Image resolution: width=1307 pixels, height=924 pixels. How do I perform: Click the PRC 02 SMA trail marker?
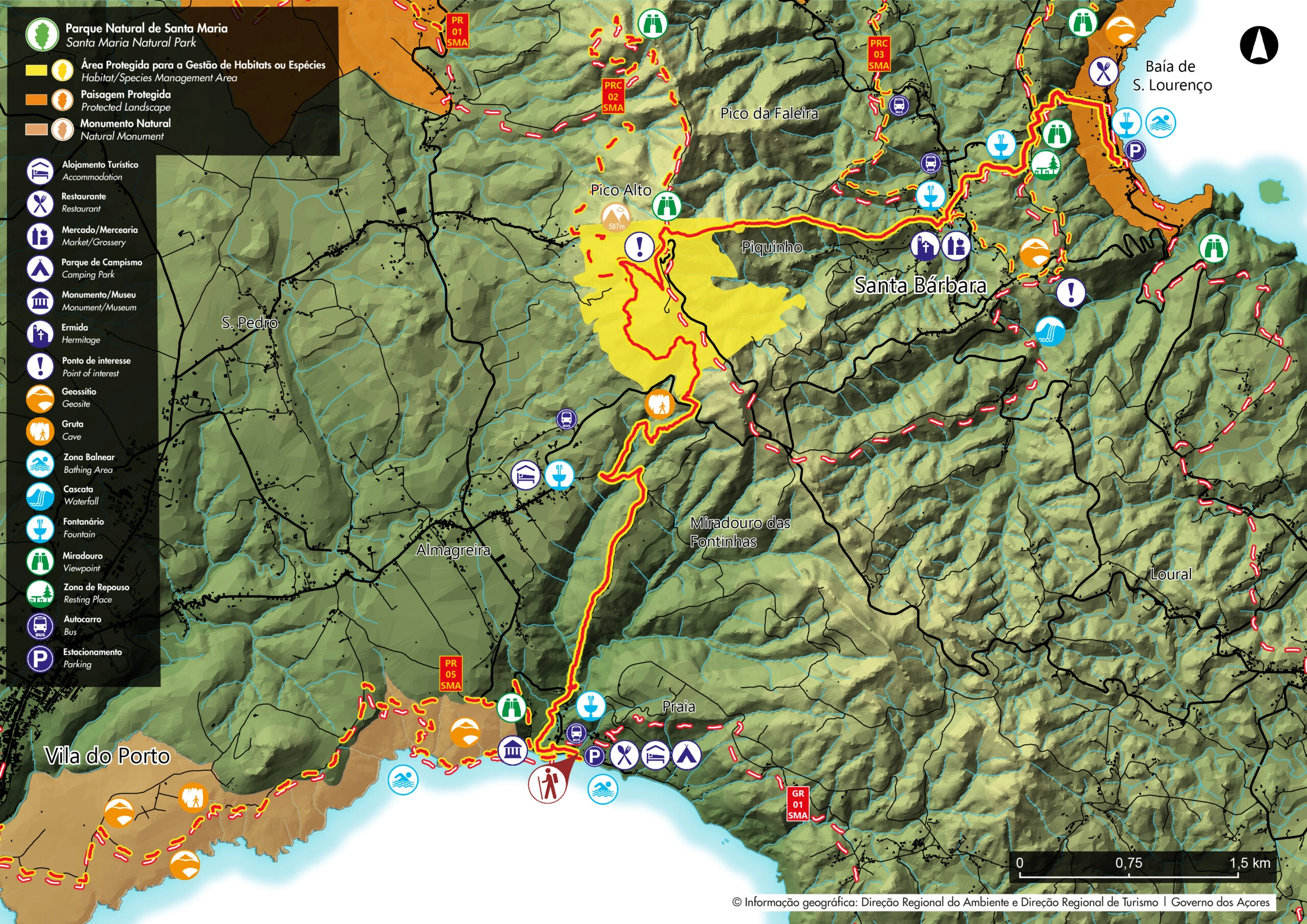[x=613, y=96]
